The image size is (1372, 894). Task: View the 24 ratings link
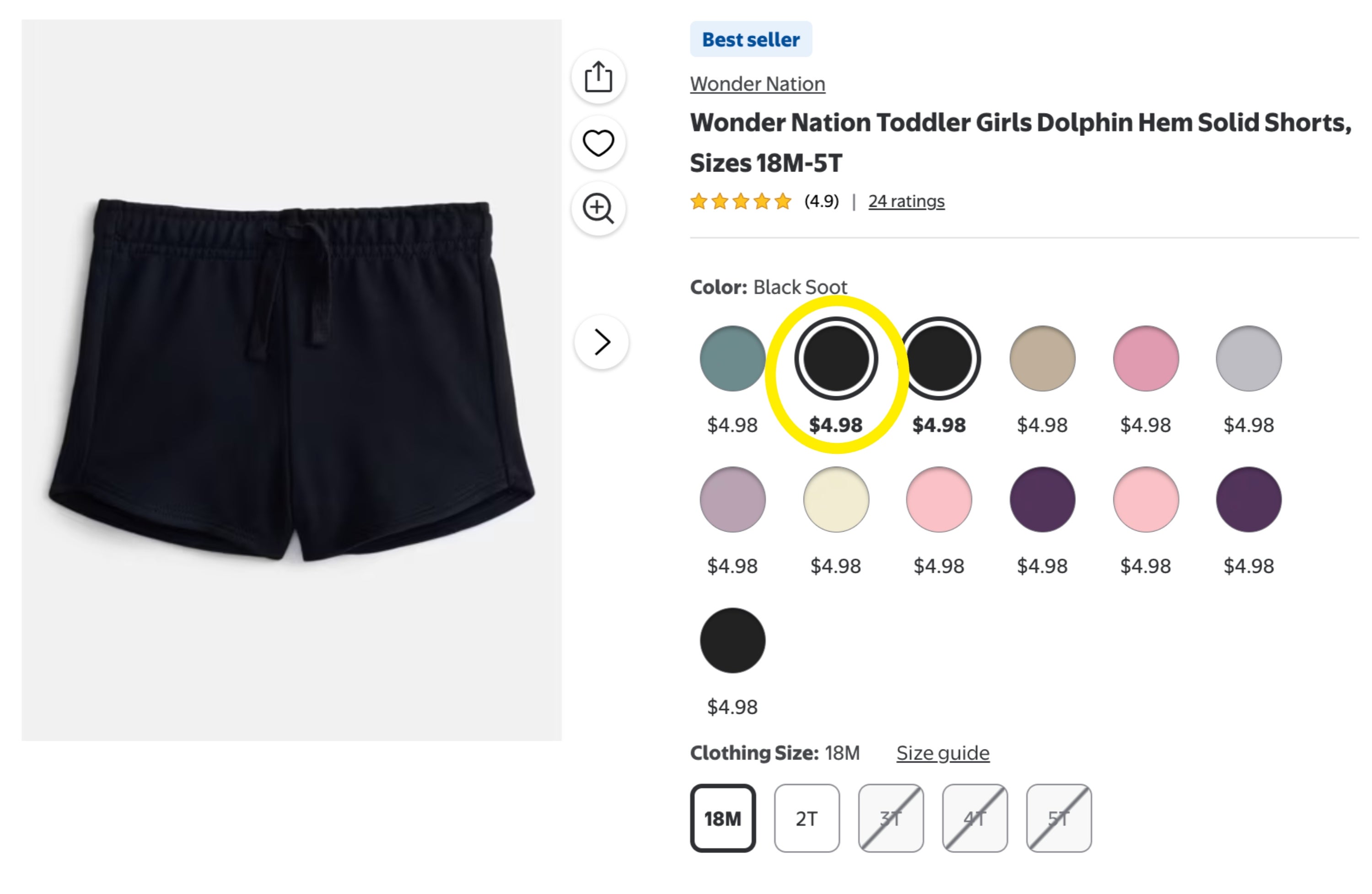(x=906, y=201)
